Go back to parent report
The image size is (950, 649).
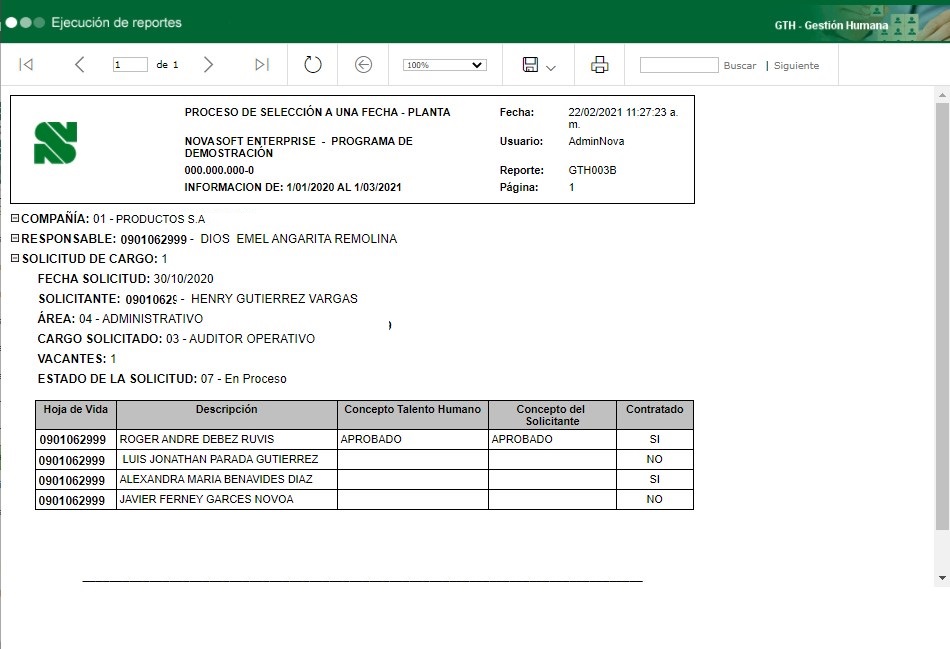pyautogui.click(x=363, y=65)
